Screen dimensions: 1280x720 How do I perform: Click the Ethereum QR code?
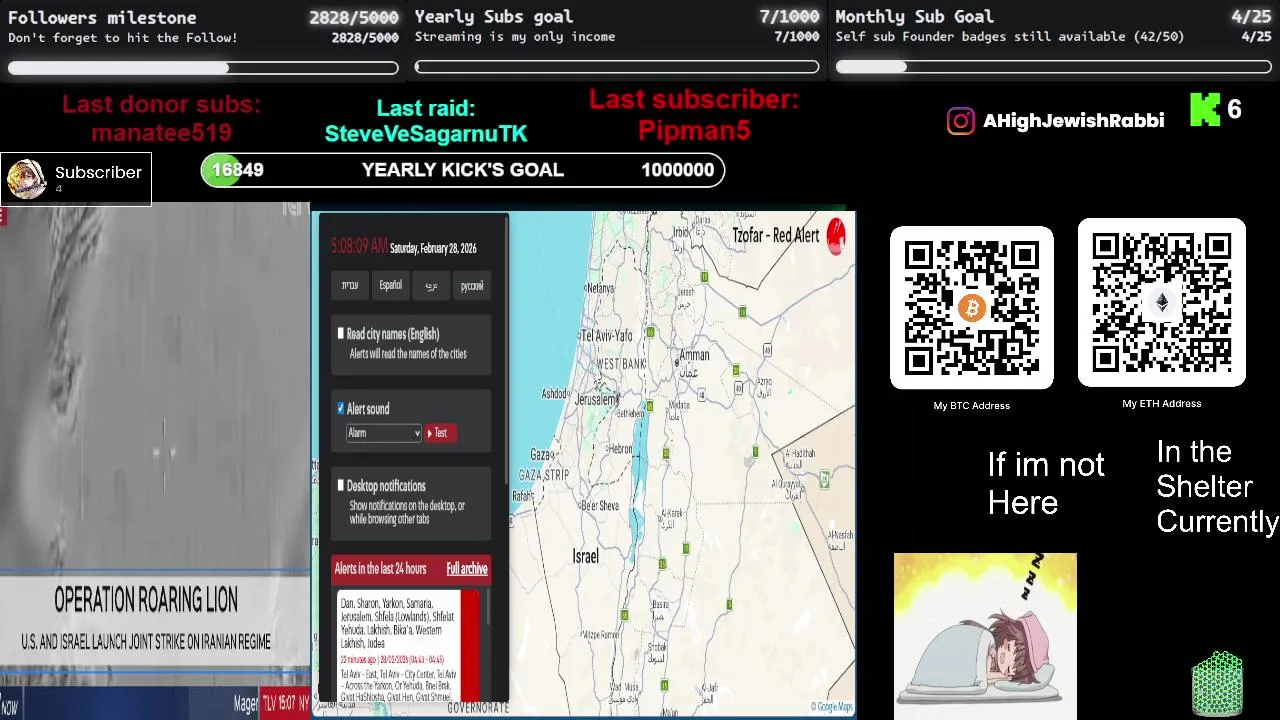pos(1162,303)
